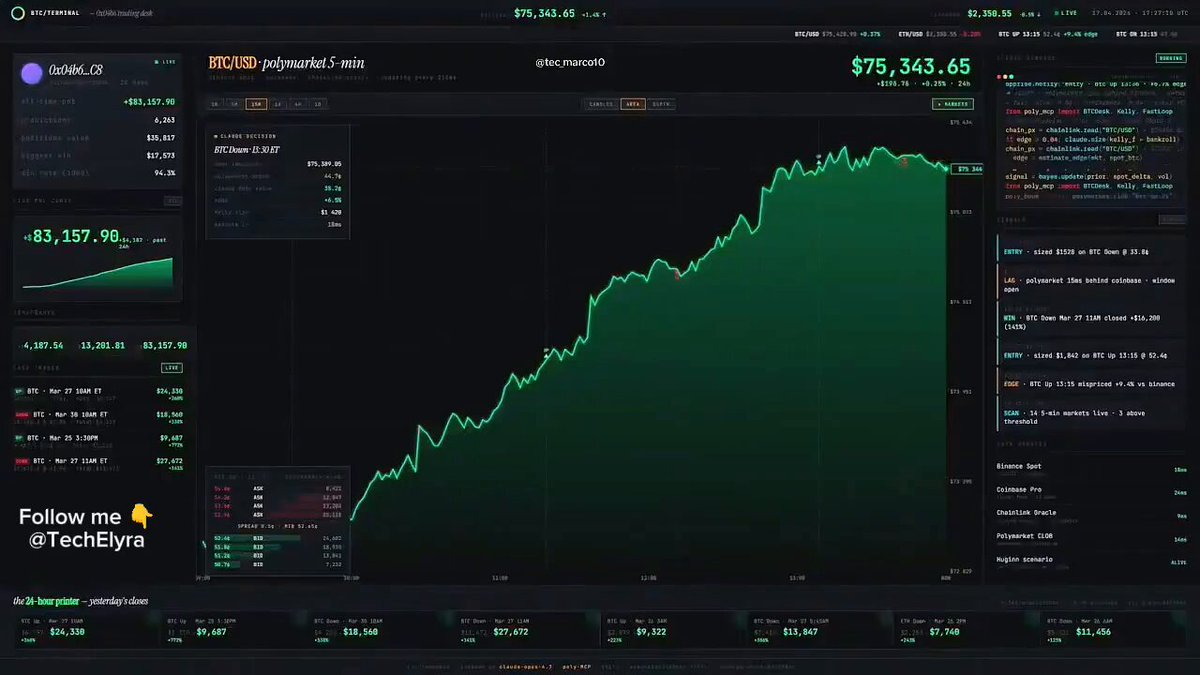
Task: Click the all-time PnL value +$83,157.90
Action: [149, 101]
